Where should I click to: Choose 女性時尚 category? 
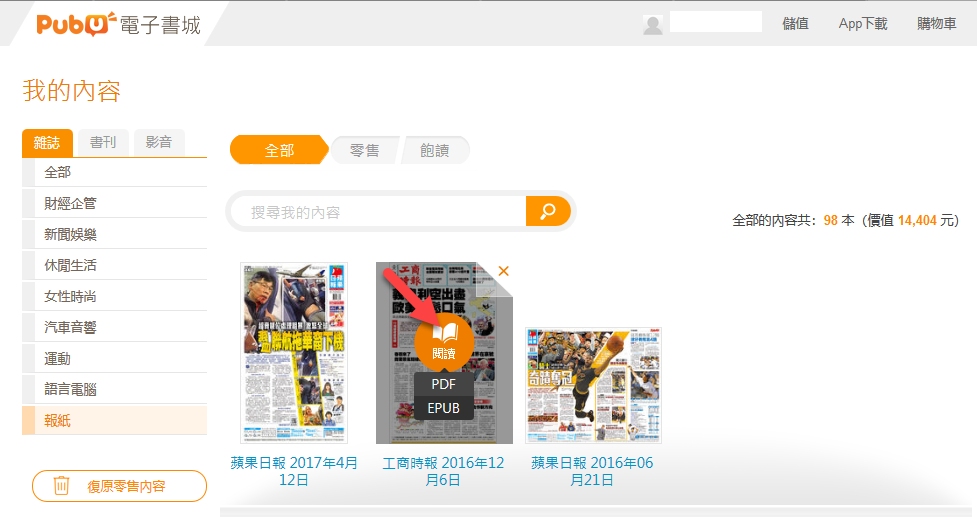click(115, 296)
